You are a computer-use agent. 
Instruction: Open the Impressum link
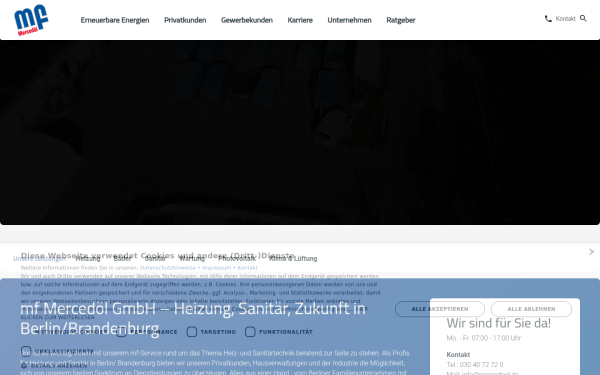tap(217, 268)
